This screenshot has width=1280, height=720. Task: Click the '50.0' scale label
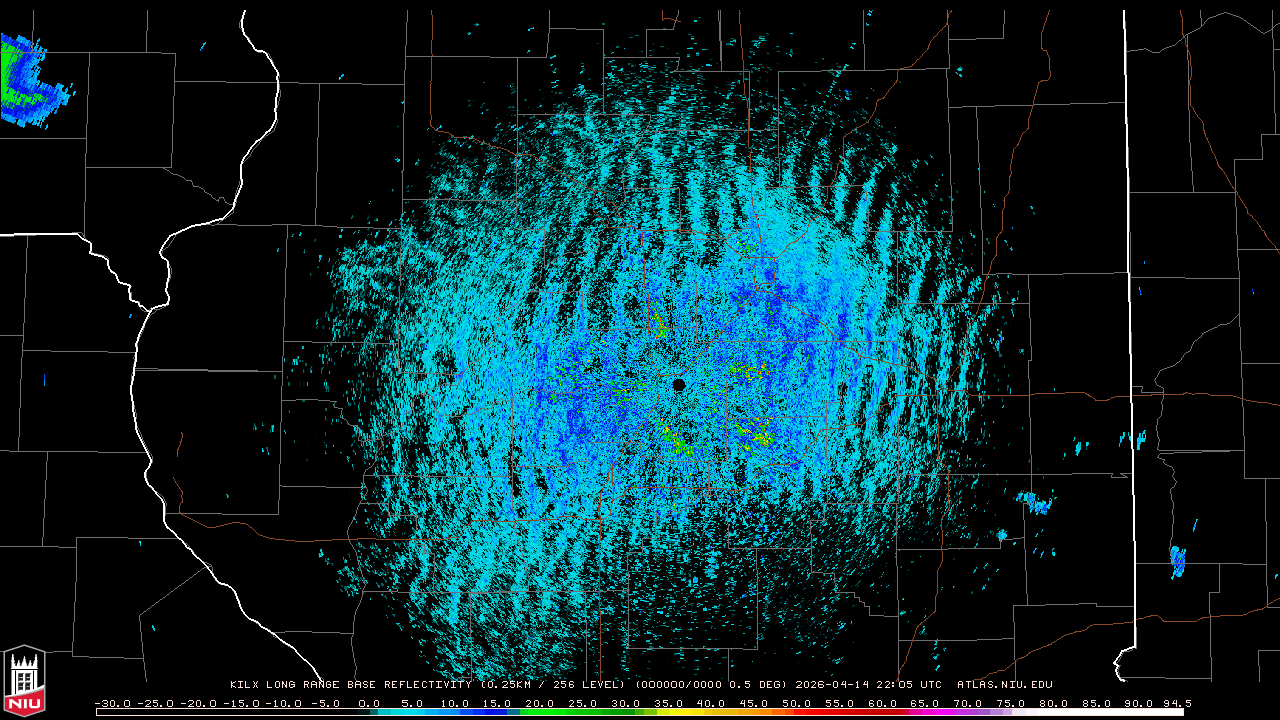[798, 703]
